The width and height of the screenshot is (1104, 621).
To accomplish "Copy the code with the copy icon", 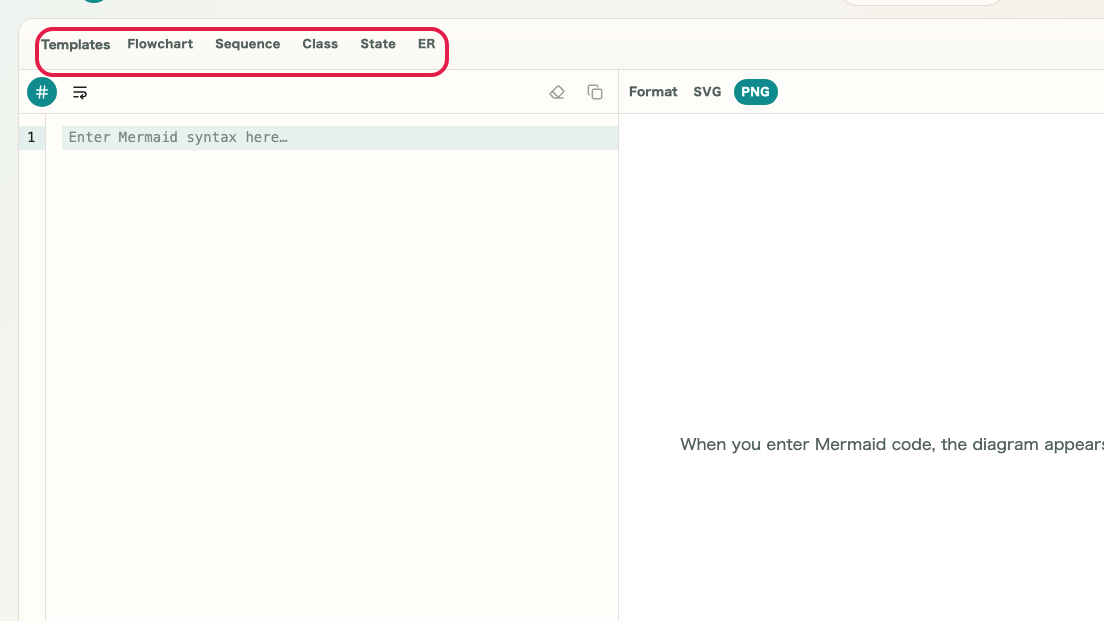I will click(x=595, y=92).
